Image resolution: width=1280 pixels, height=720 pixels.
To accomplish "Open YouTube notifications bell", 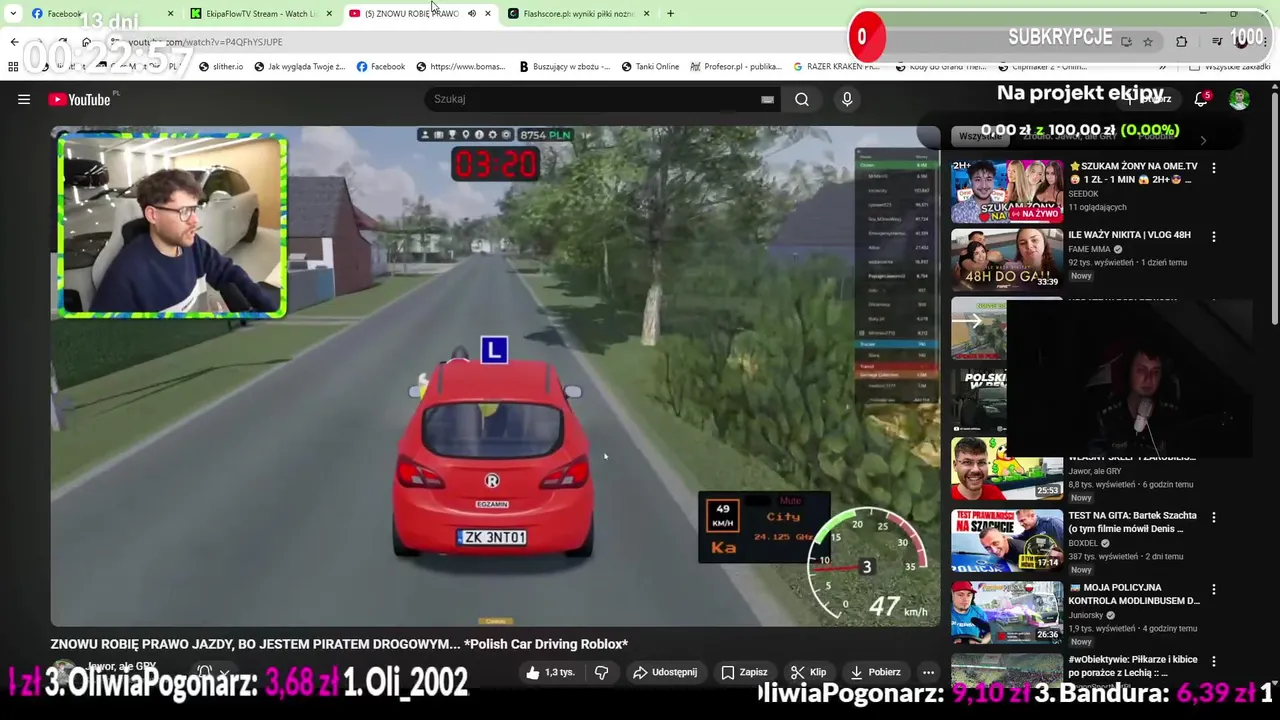I will tap(1201, 99).
